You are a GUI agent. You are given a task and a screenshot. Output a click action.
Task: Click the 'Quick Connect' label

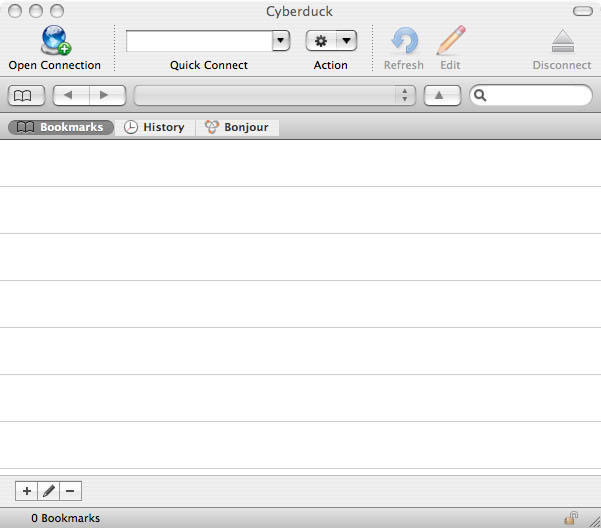[209, 66]
